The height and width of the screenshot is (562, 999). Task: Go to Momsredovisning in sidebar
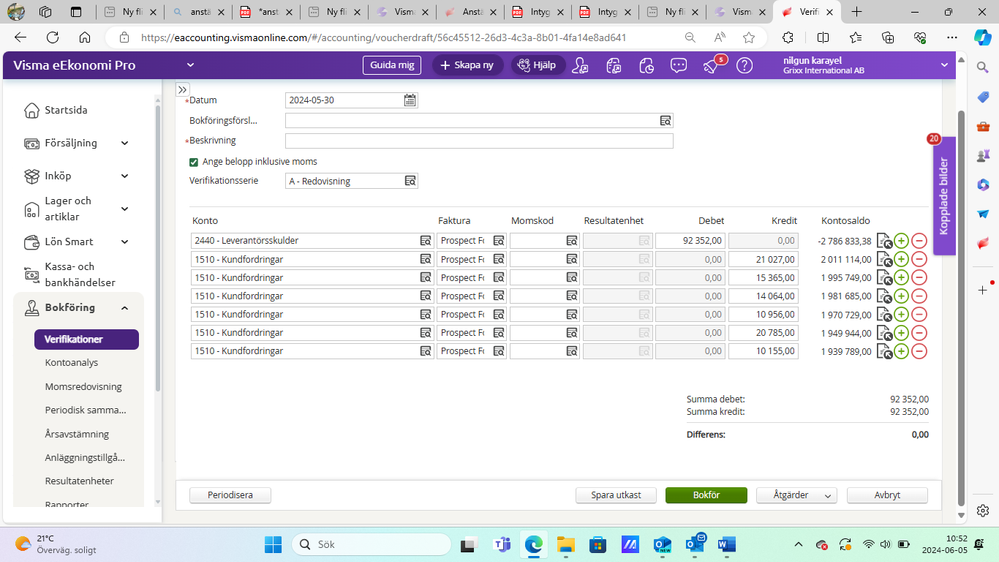[83, 387]
